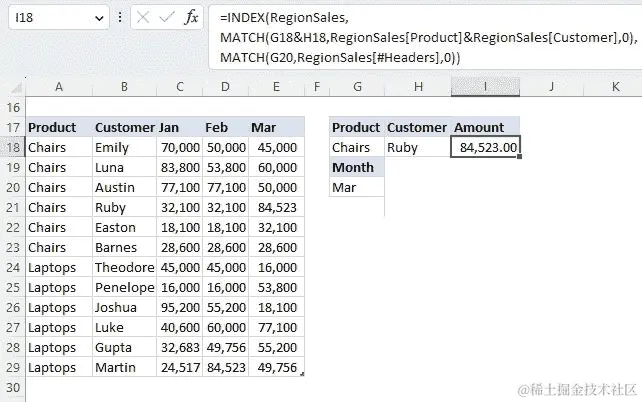Click the Insert Function fx icon
This screenshot has width=642, height=402.
tap(193, 18)
